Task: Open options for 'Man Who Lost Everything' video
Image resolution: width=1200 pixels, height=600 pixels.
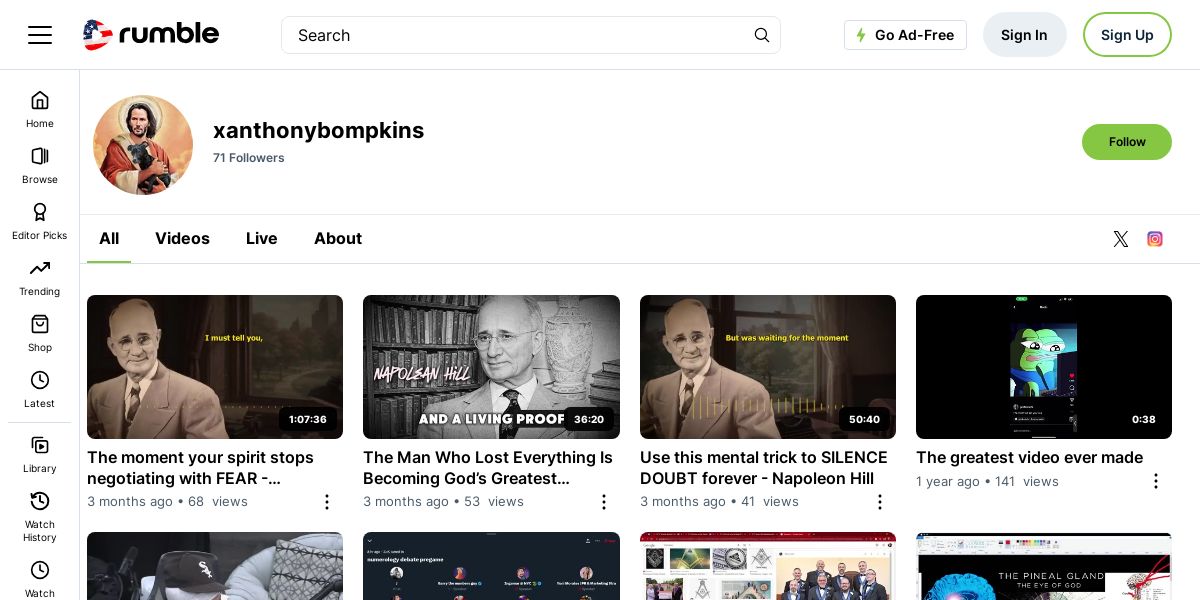Action: 604,502
